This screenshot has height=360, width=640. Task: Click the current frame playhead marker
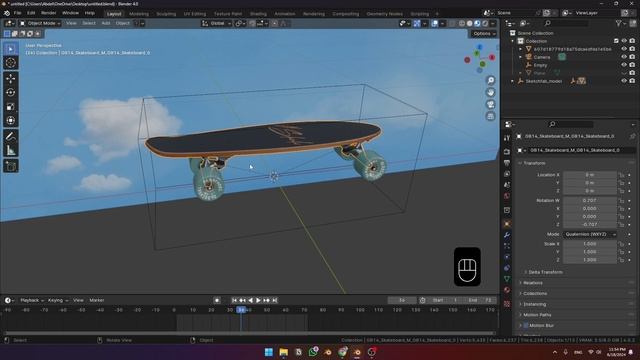(241, 310)
